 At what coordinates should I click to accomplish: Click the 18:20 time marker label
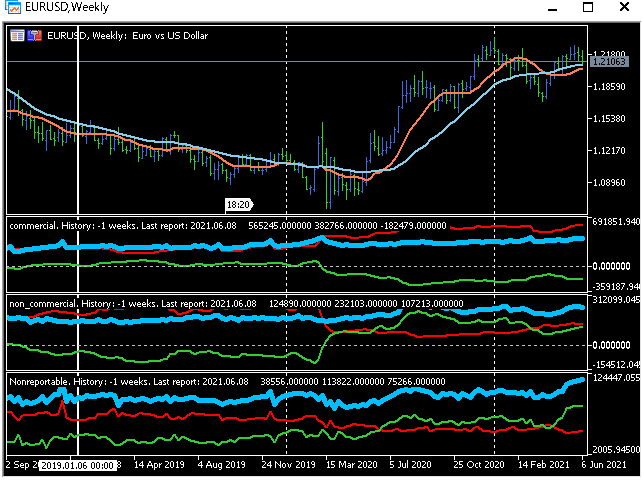[239, 204]
